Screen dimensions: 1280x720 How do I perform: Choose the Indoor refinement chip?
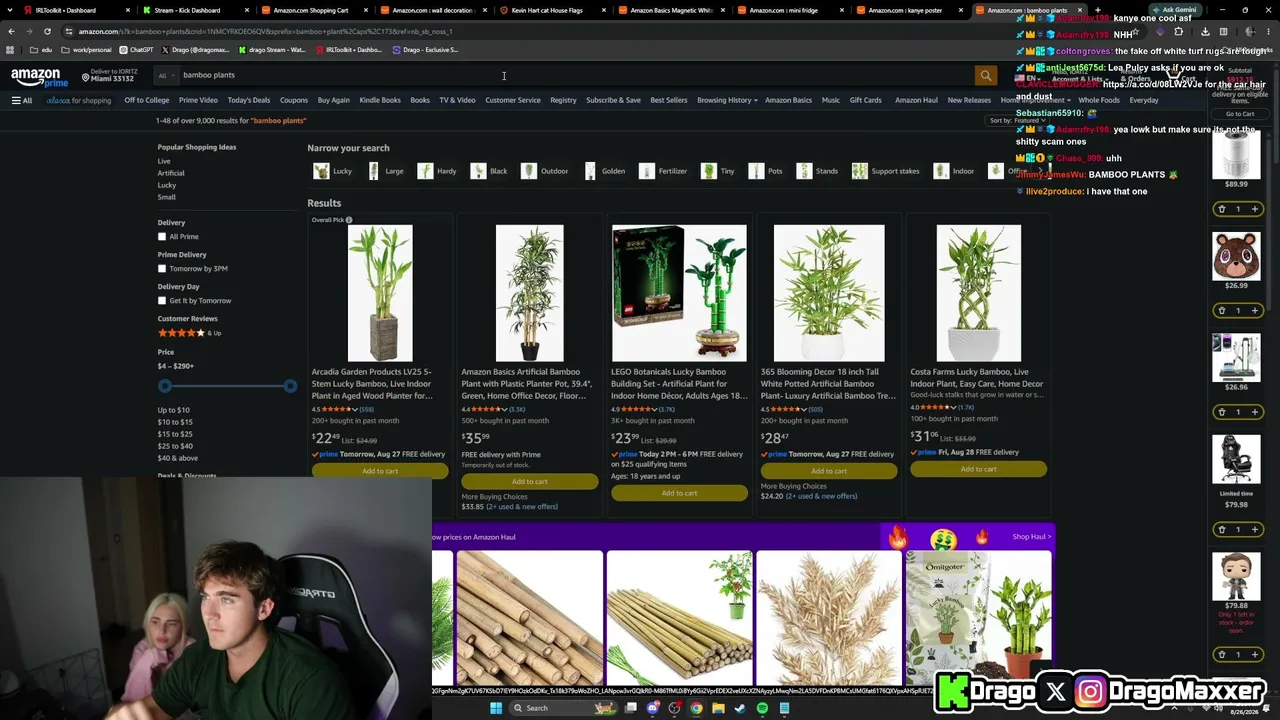pos(954,171)
